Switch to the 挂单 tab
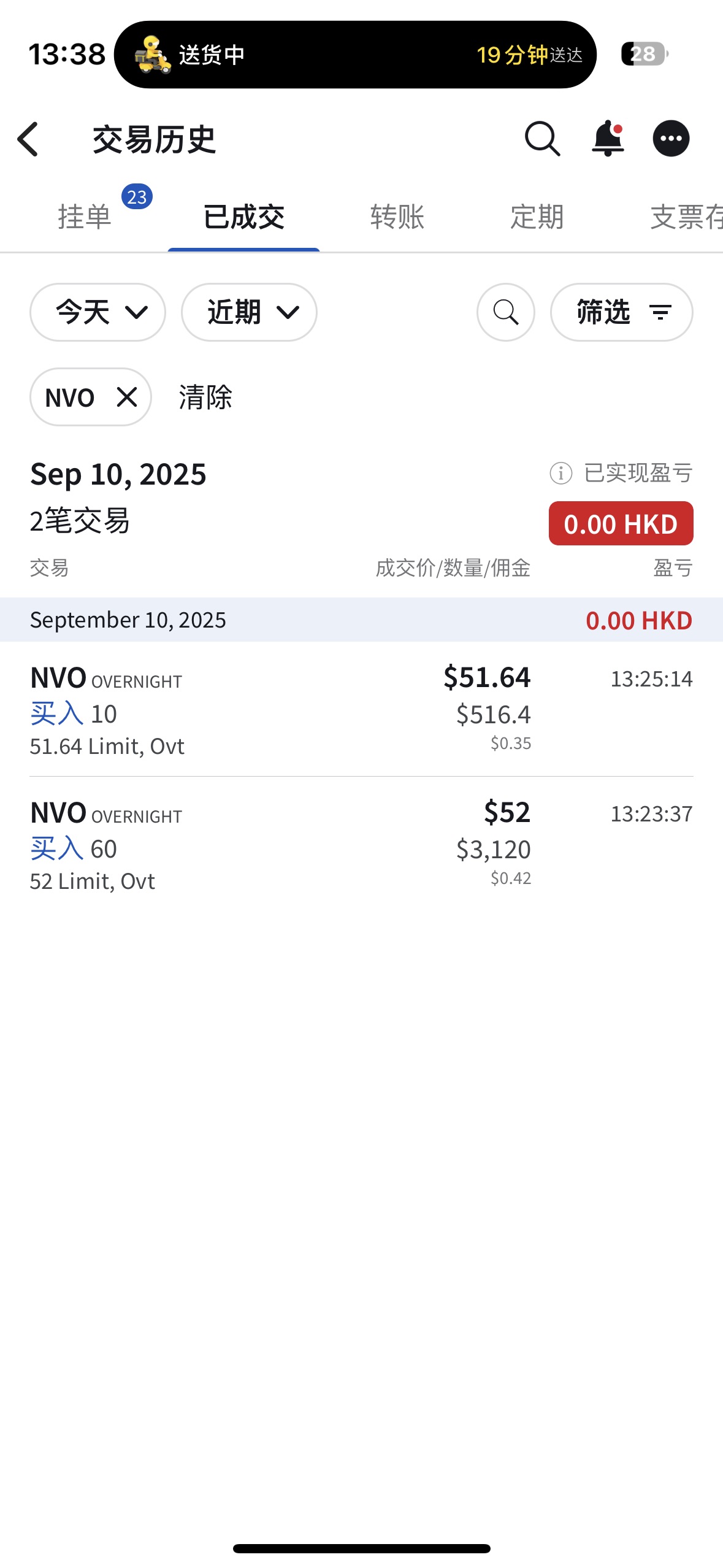The width and height of the screenshot is (723, 1568). (x=85, y=217)
